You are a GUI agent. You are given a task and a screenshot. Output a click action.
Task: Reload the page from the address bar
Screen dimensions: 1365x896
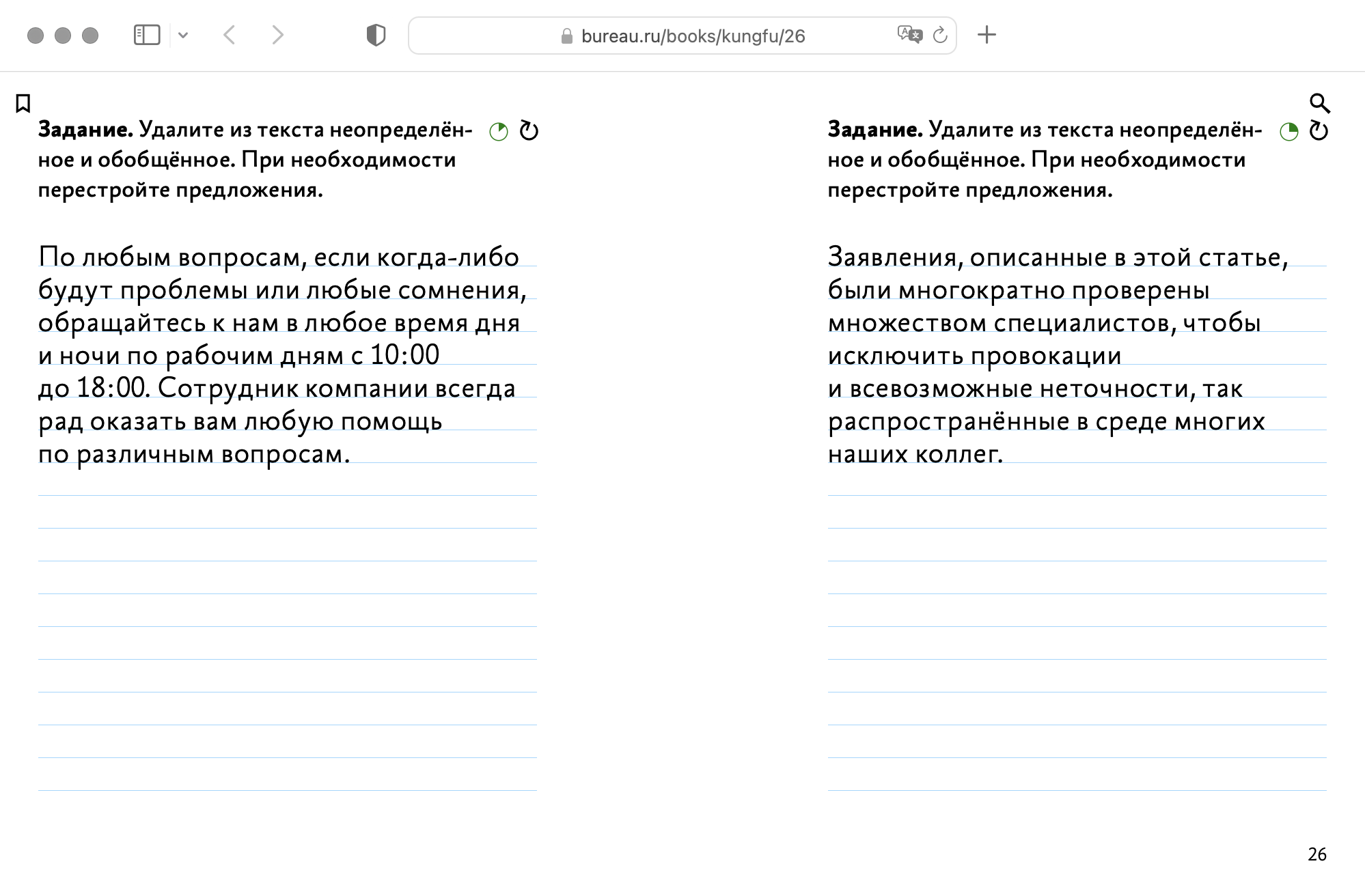coord(940,35)
